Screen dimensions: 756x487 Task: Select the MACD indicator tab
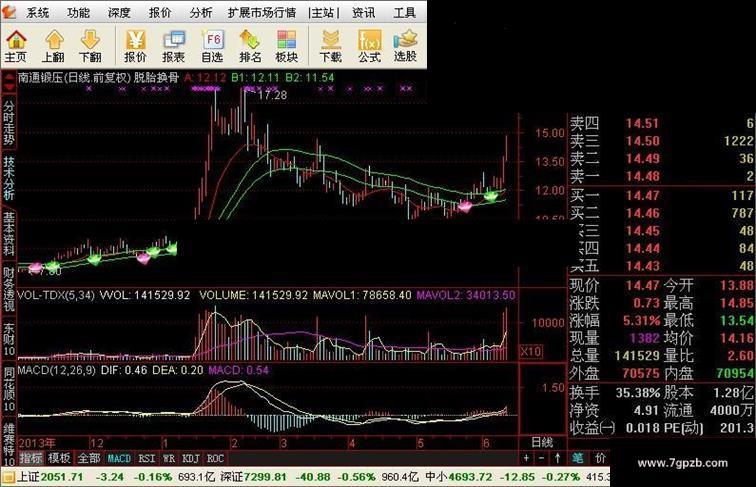tap(119, 458)
